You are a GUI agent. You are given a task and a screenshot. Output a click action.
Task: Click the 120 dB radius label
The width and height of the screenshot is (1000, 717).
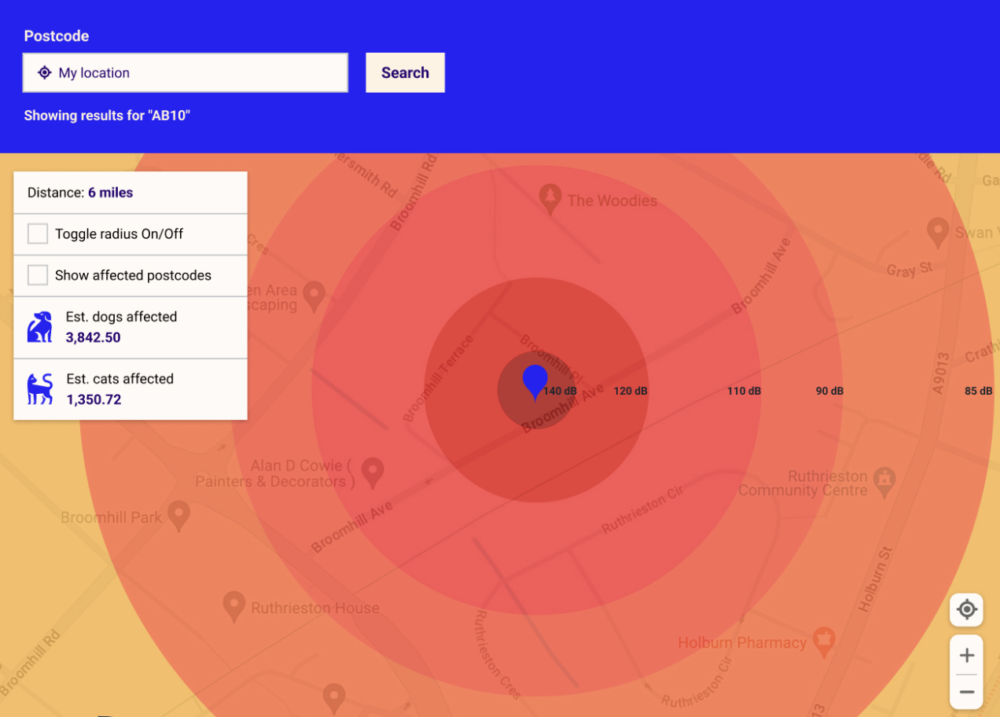point(630,391)
